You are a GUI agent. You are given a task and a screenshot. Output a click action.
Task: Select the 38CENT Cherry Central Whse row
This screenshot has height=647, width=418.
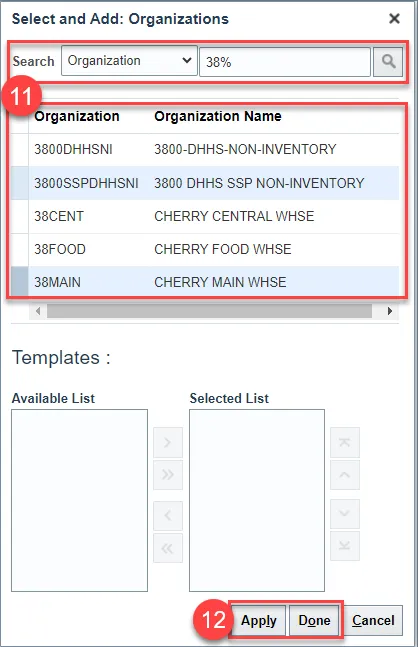(205, 216)
